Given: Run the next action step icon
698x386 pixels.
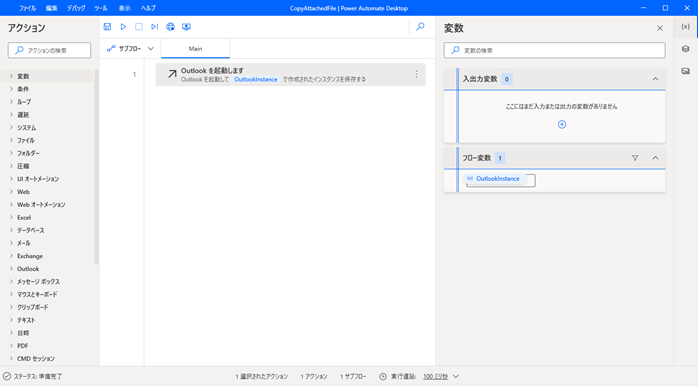Looking at the screenshot, I should coord(154,27).
